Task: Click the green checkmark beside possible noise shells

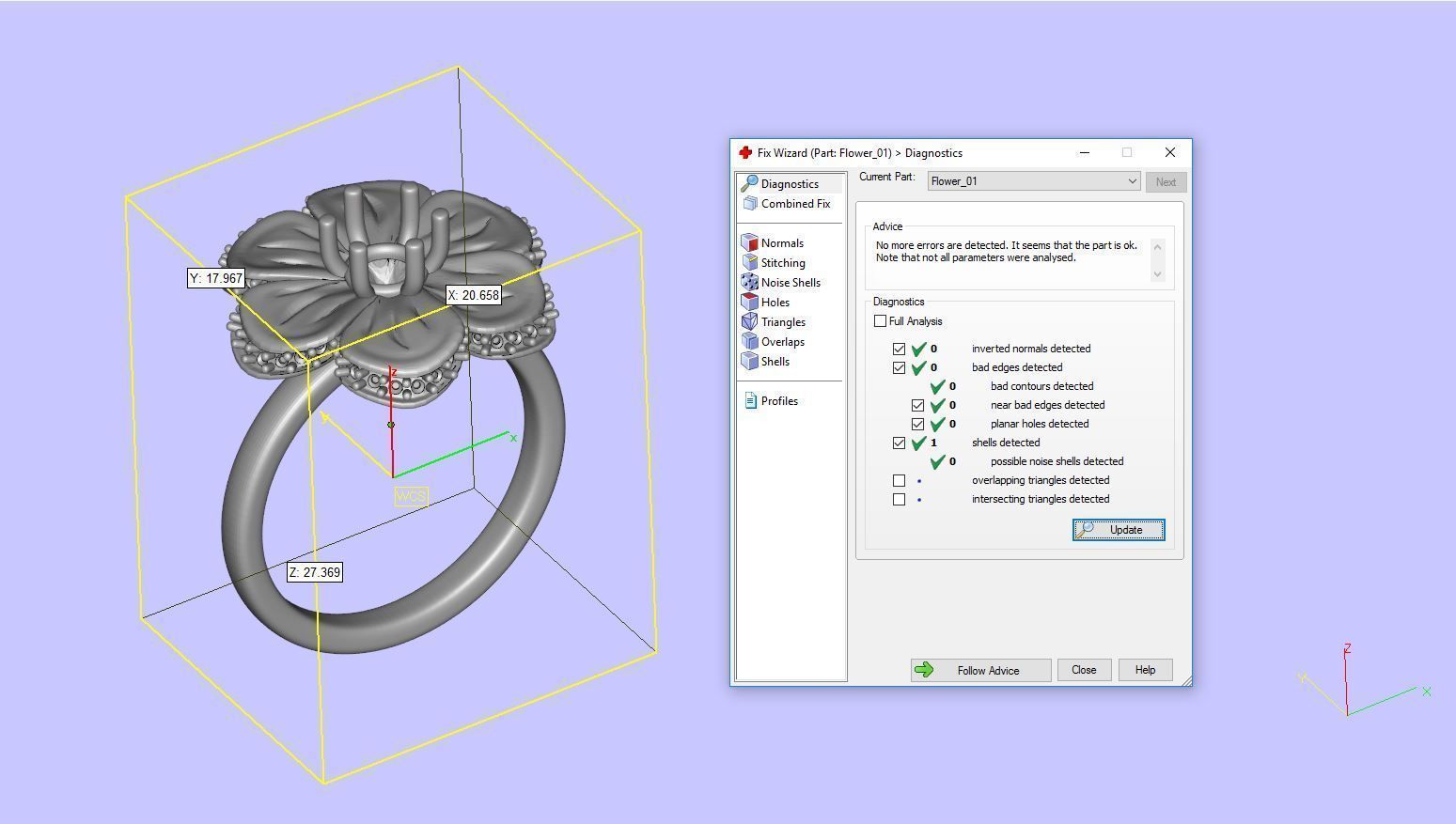Action: pos(938,461)
